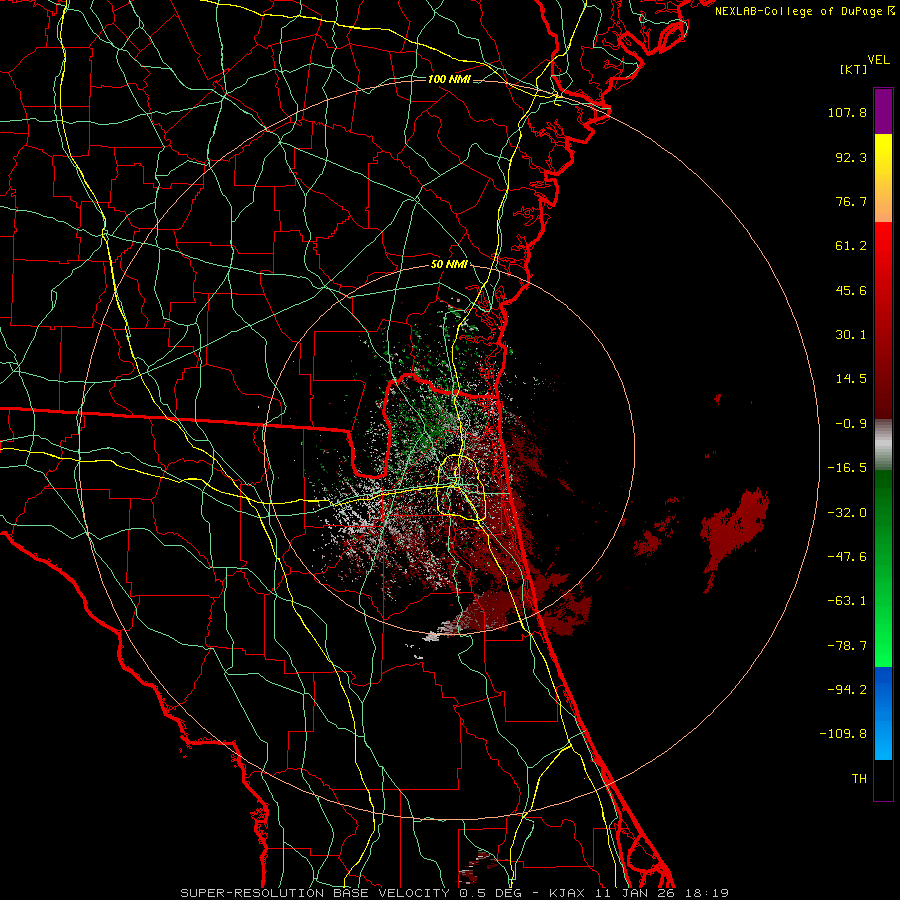Click the 100 NMI range ring label

(x=449, y=79)
